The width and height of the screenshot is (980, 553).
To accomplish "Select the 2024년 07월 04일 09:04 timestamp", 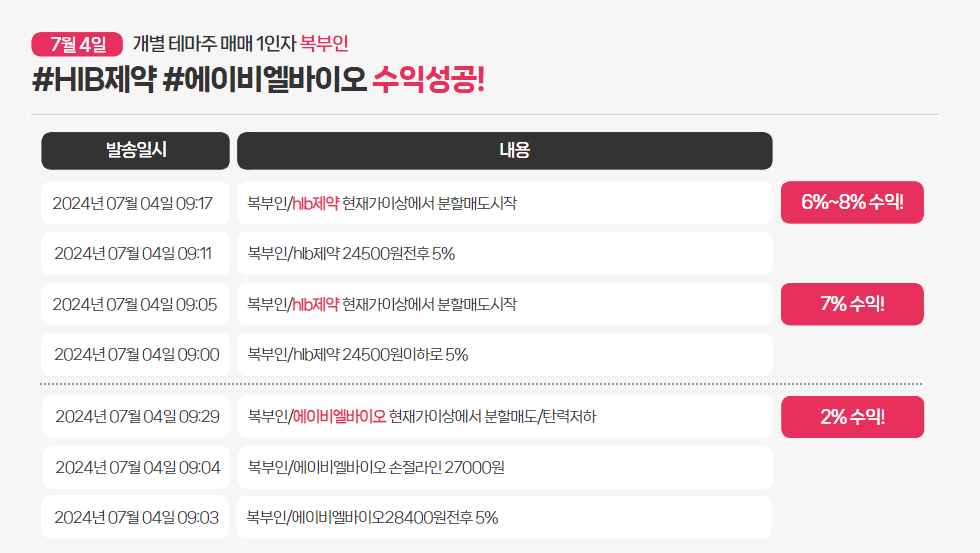I will [x=136, y=467].
